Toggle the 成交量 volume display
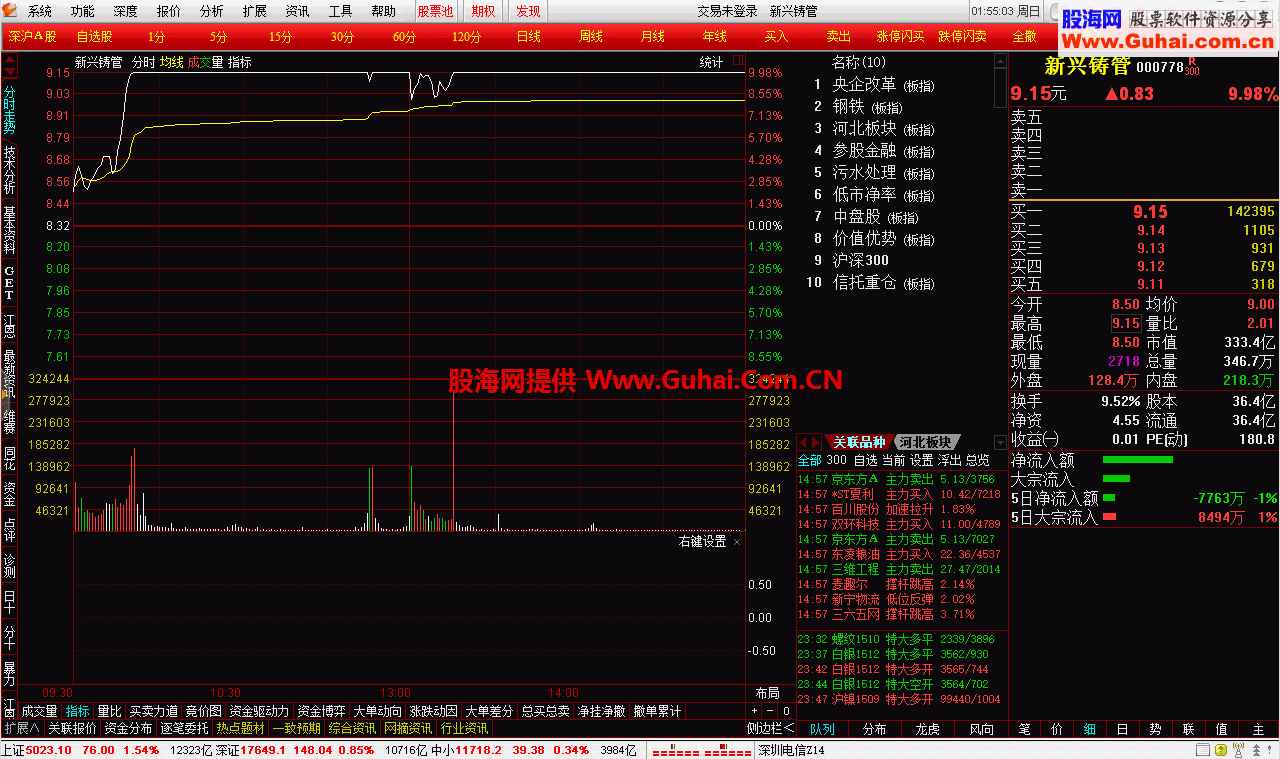 coord(205,62)
